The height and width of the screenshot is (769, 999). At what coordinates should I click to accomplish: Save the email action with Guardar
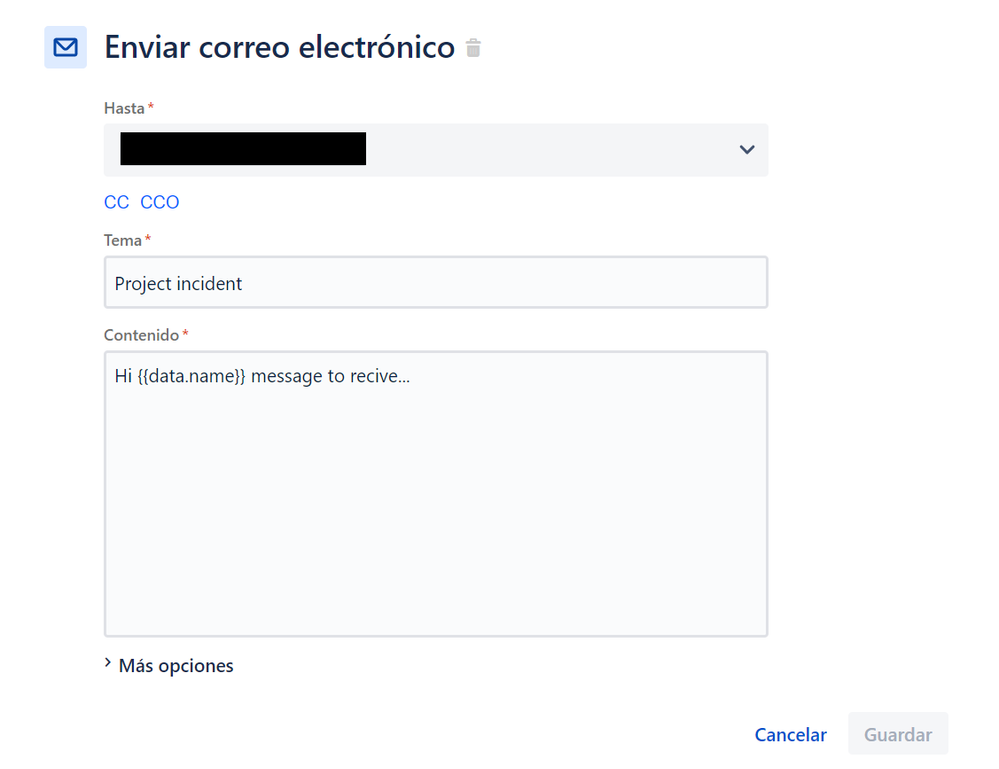click(897, 735)
